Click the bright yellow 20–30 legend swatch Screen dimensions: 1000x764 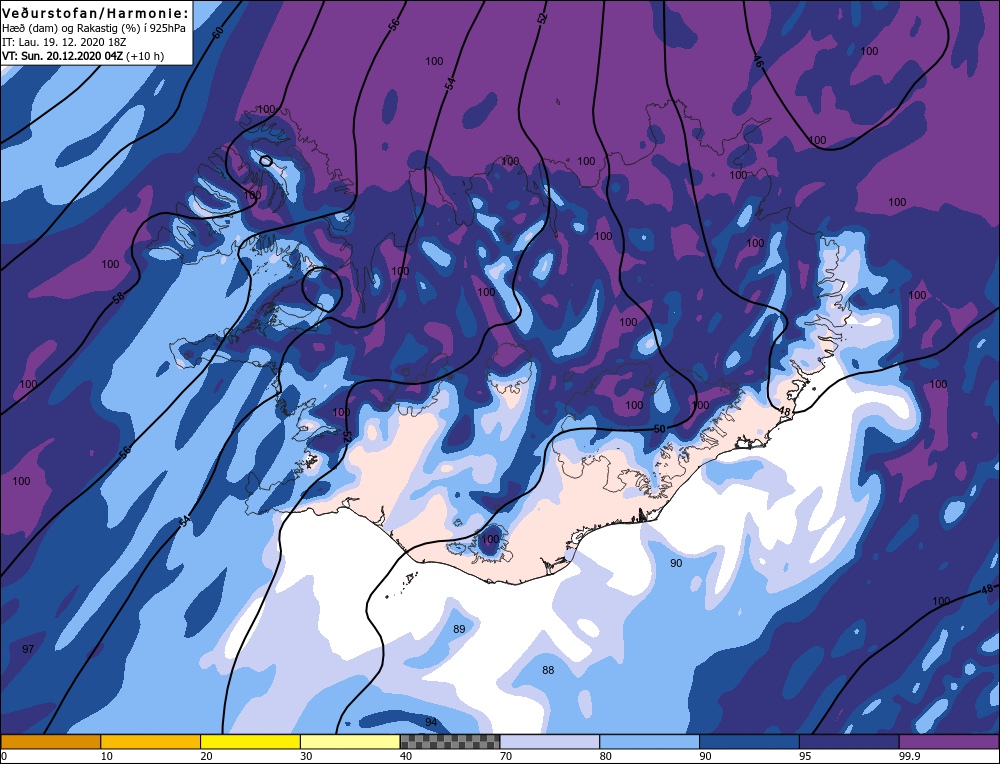[x=250, y=741]
